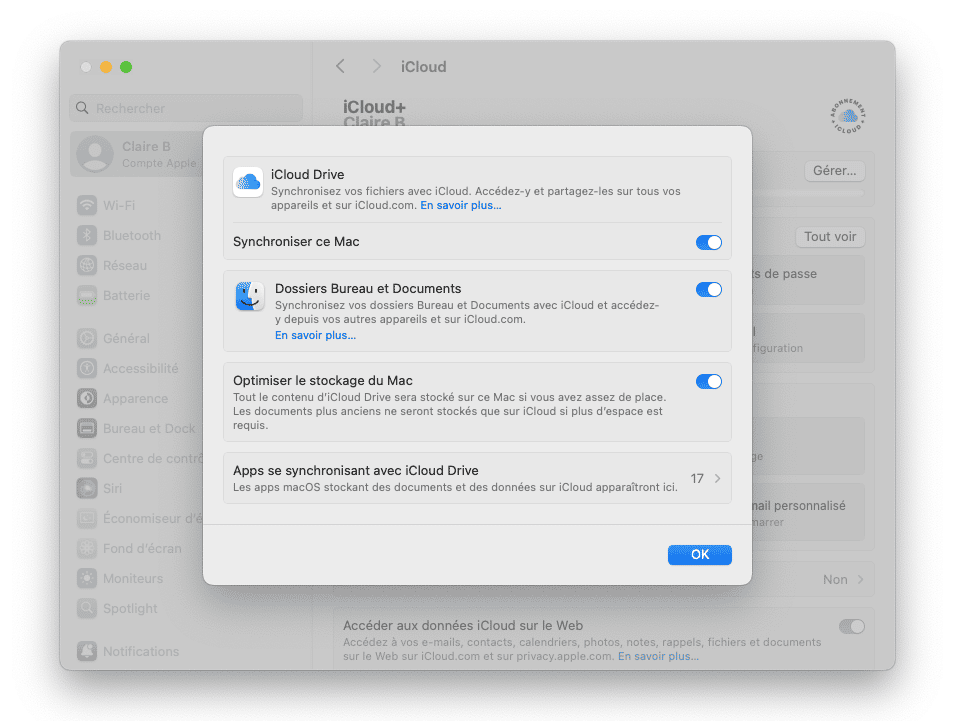Click the Spotlight magnifier icon

(x=87, y=607)
